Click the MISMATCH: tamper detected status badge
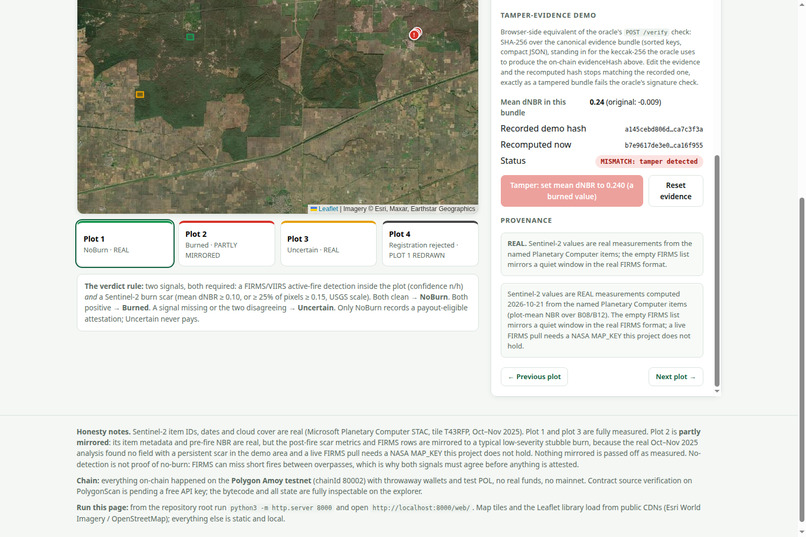This screenshot has width=806, height=537. coord(649,161)
